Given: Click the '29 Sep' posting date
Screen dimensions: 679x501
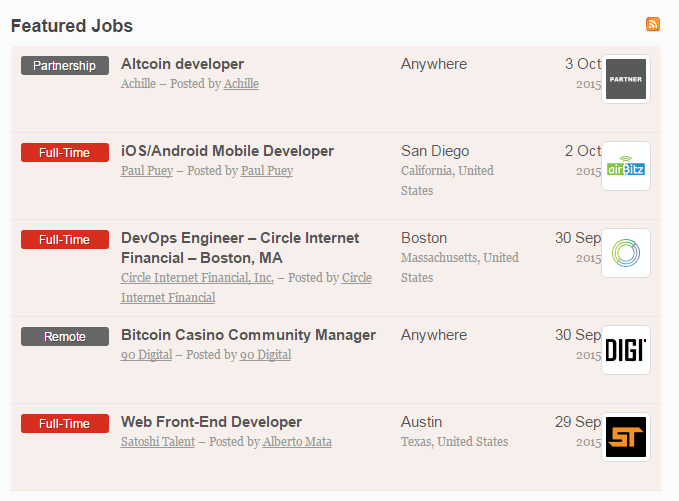Looking at the screenshot, I should [x=578, y=422].
